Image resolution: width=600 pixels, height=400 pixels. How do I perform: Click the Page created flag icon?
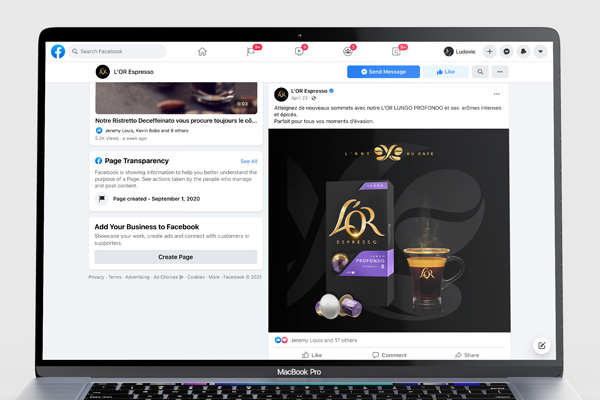click(102, 199)
